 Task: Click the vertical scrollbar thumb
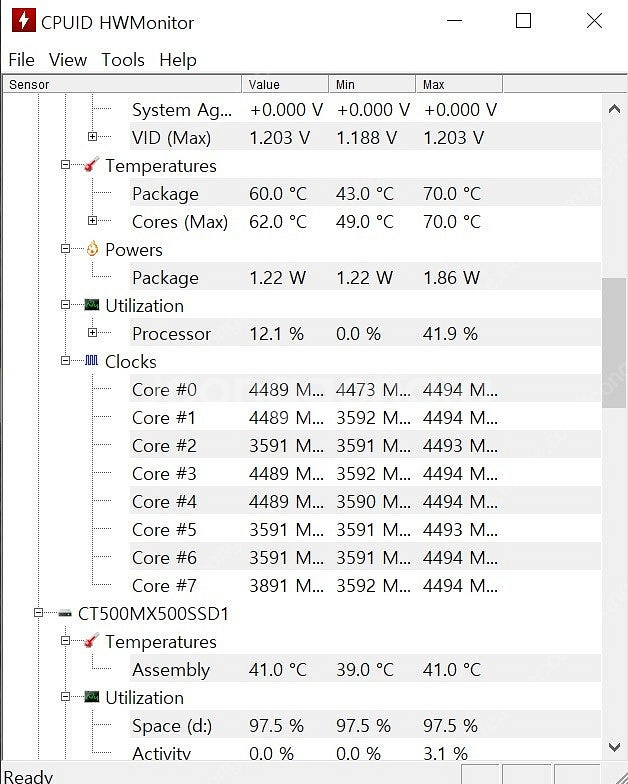(x=614, y=342)
